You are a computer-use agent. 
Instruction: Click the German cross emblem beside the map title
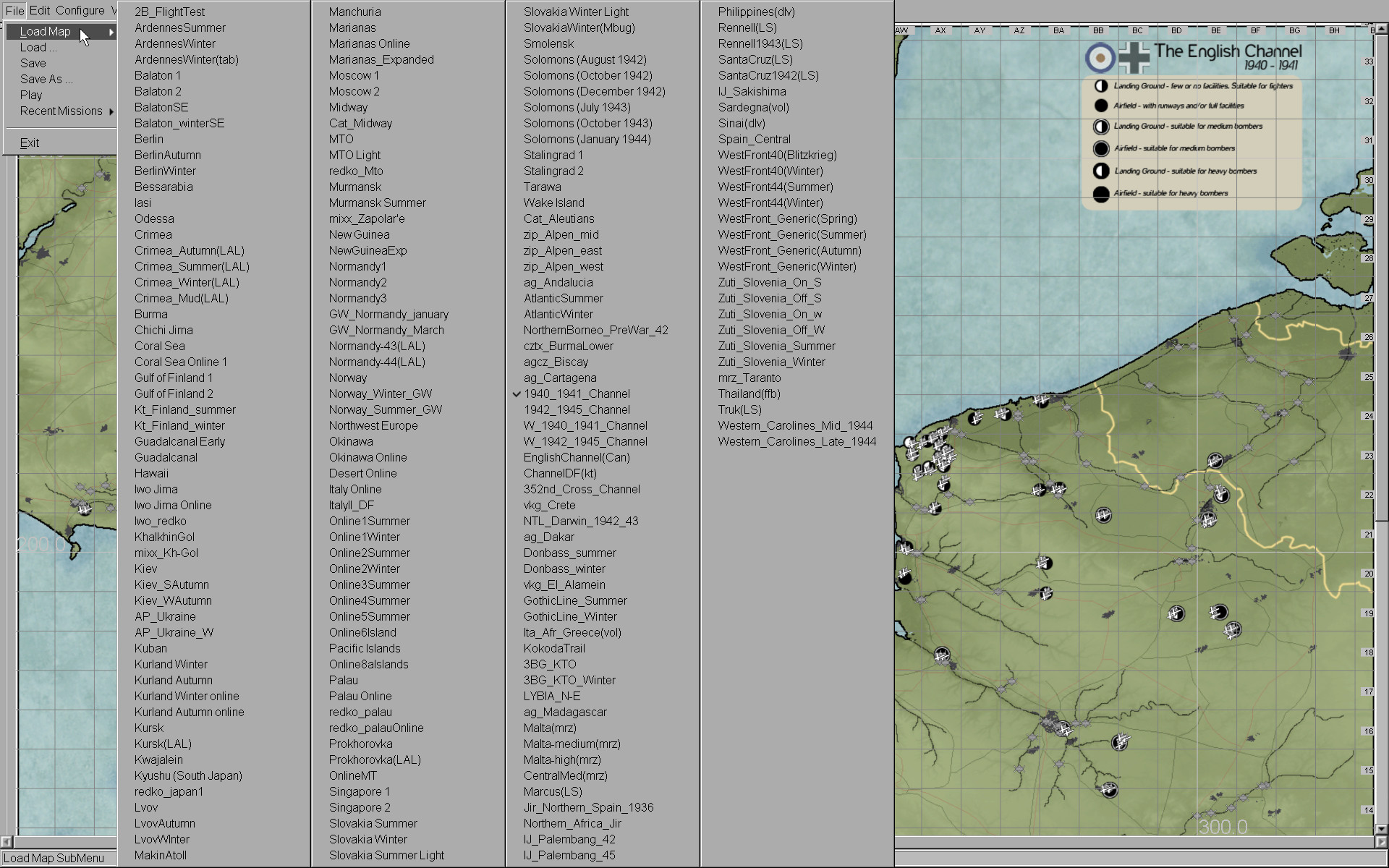tap(1134, 57)
